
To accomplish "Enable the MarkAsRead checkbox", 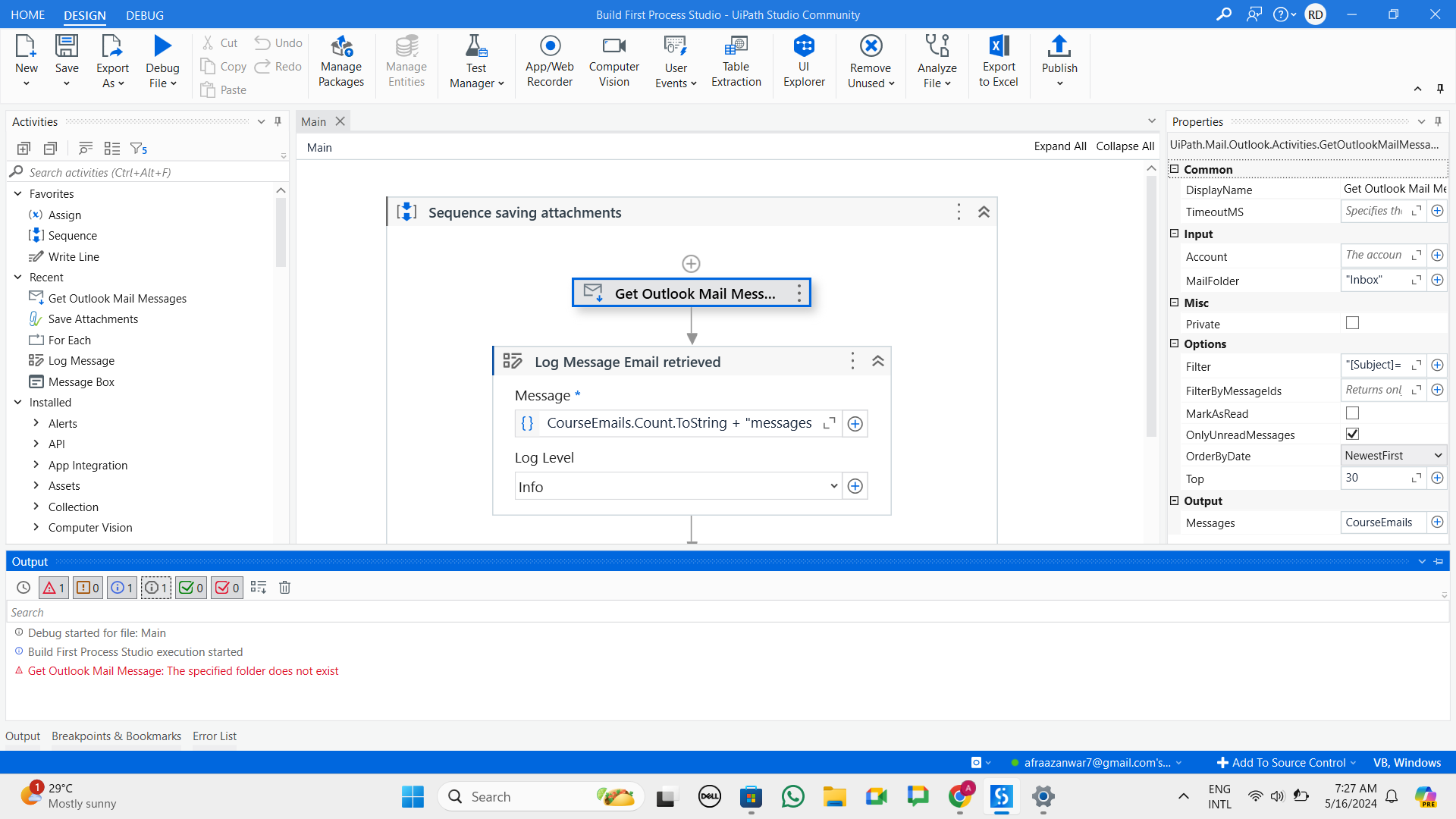I will [1352, 413].
